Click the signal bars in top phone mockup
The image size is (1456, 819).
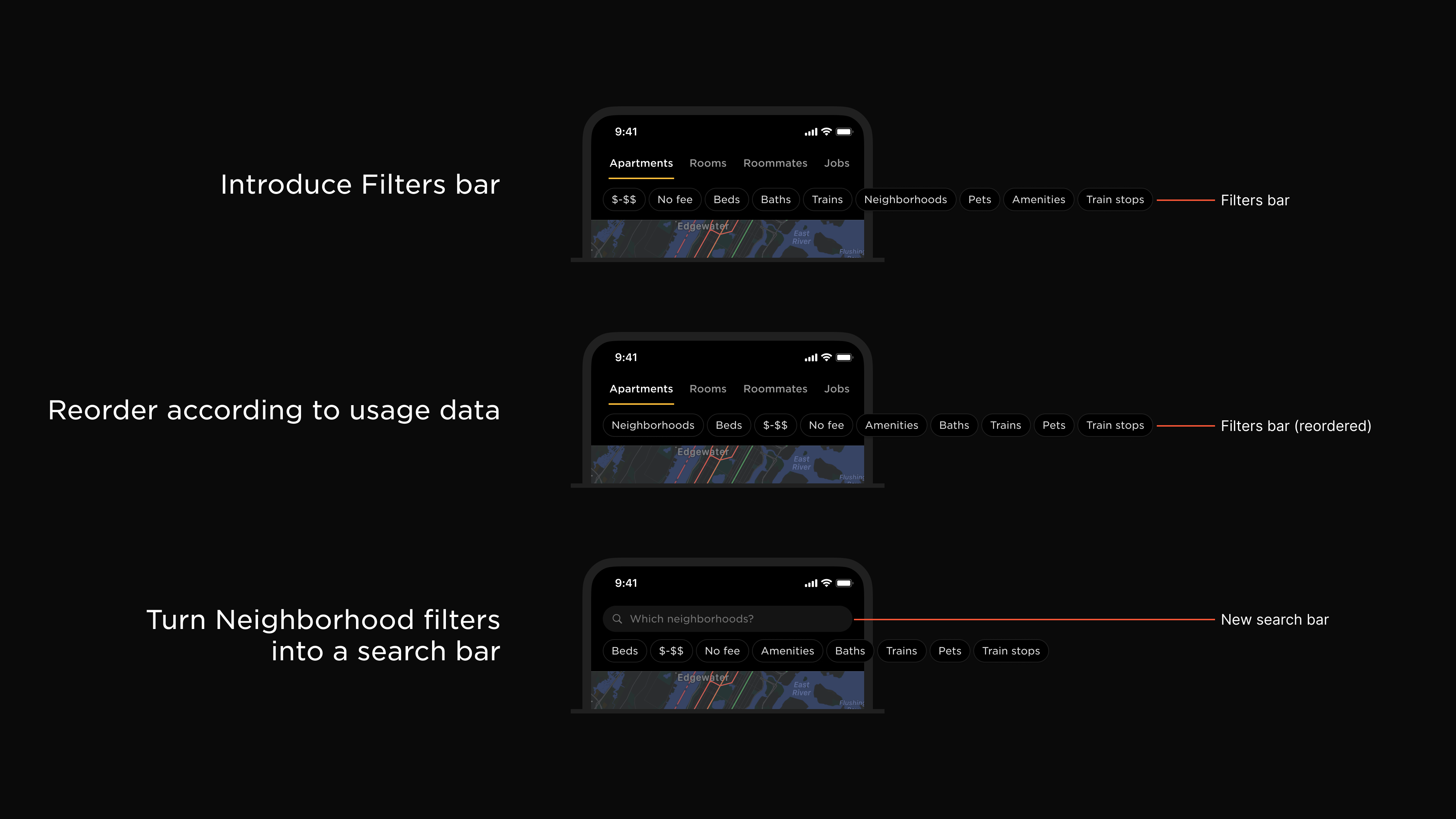point(811,132)
